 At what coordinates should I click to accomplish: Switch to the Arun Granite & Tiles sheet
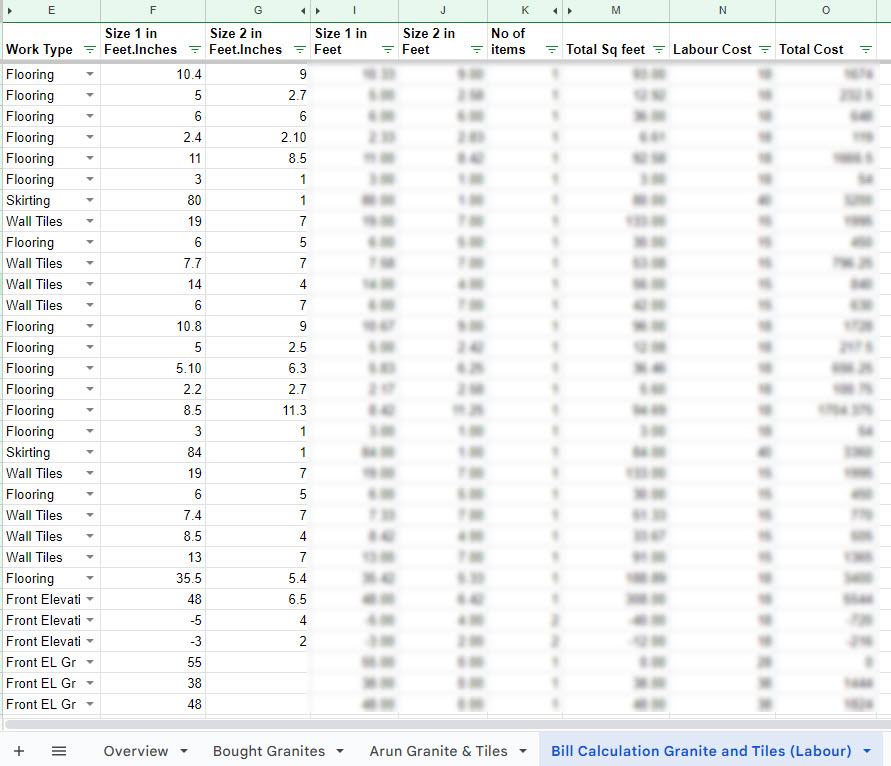click(x=438, y=751)
